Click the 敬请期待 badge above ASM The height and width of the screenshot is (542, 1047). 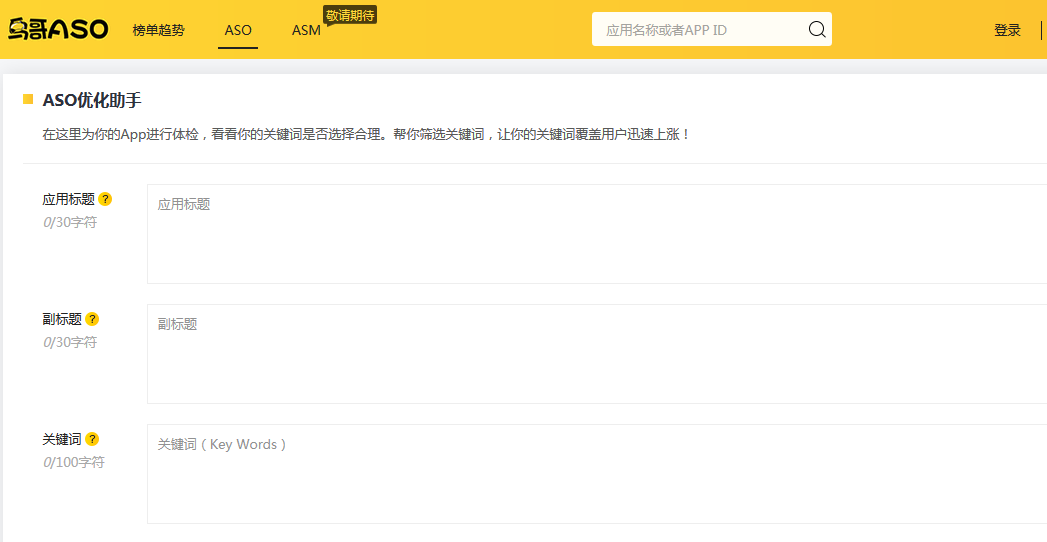(350, 15)
